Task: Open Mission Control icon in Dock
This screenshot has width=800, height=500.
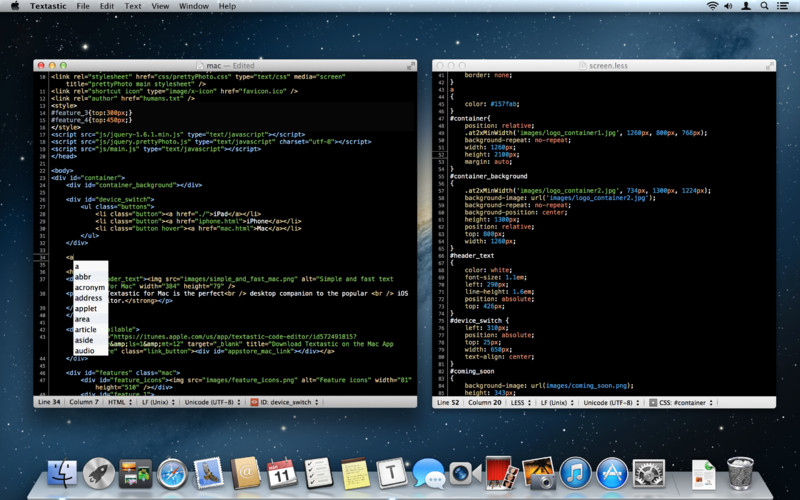Action: click(x=135, y=473)
